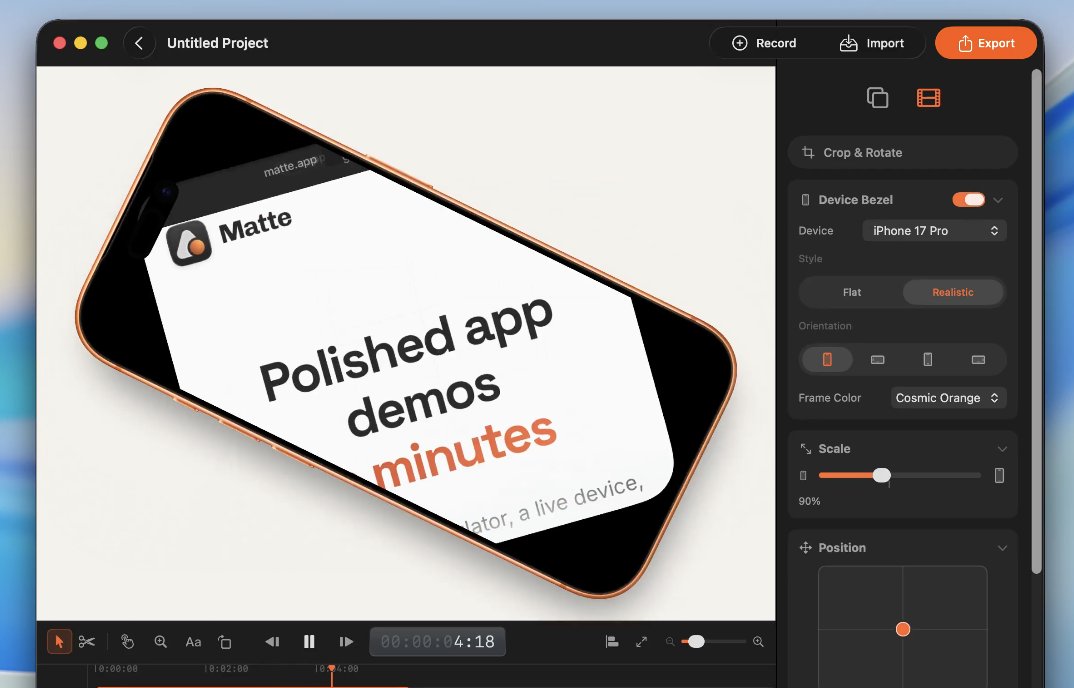Click the Record button

[x=764, y=43]
